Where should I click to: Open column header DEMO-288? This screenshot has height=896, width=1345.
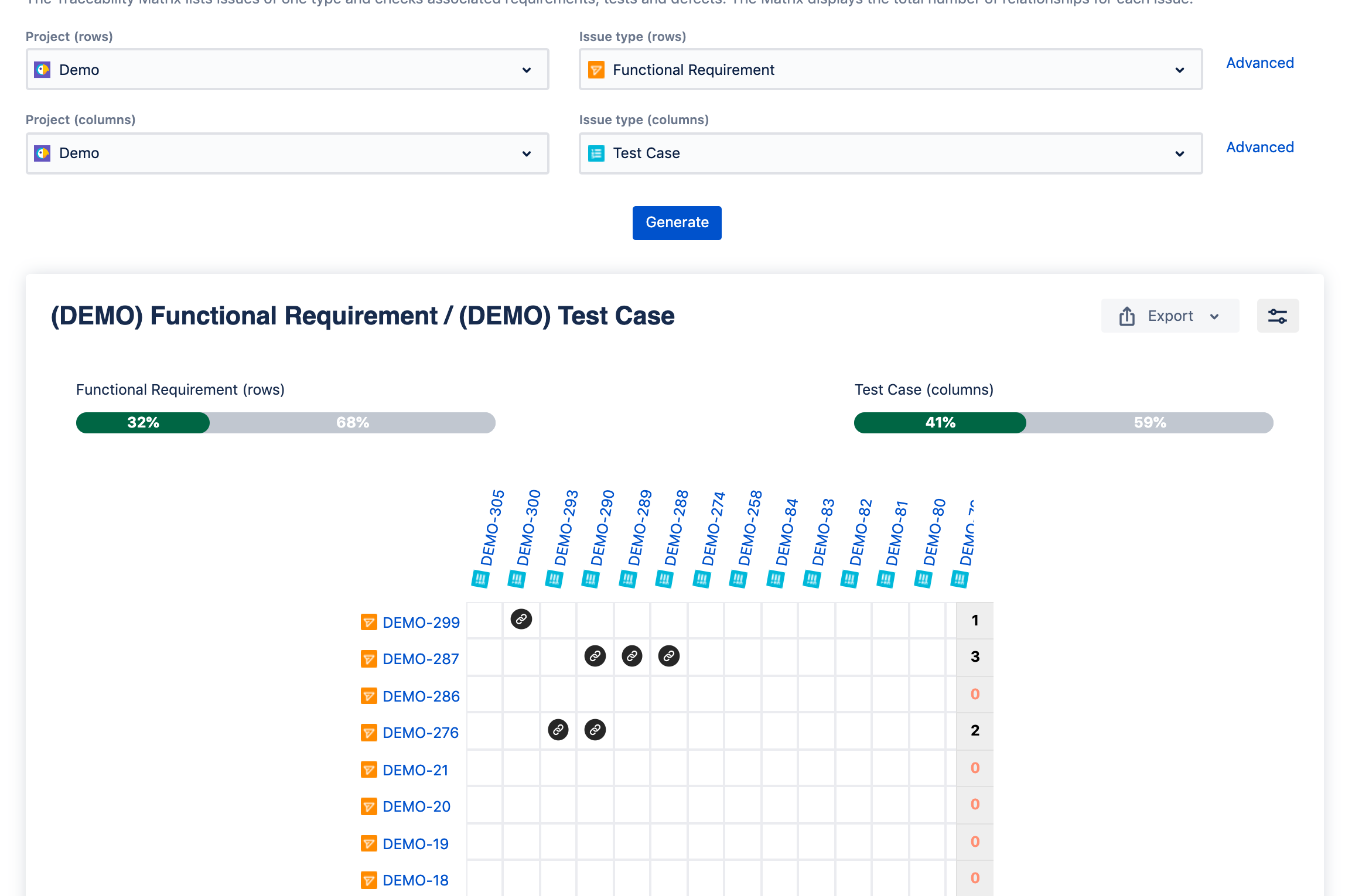click(677, 528)
